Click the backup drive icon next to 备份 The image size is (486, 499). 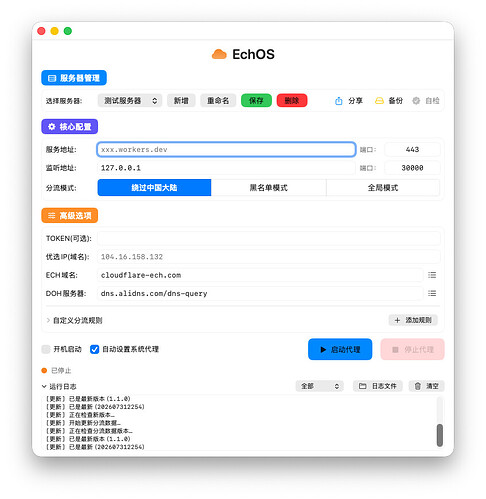pos(379,101)
